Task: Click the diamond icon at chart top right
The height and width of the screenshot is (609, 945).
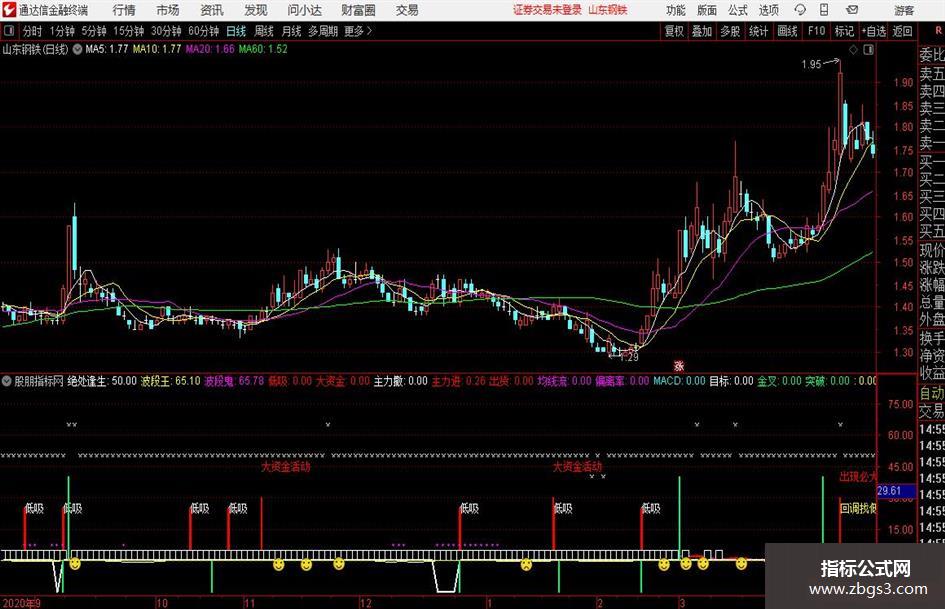Action: [853, 50]
